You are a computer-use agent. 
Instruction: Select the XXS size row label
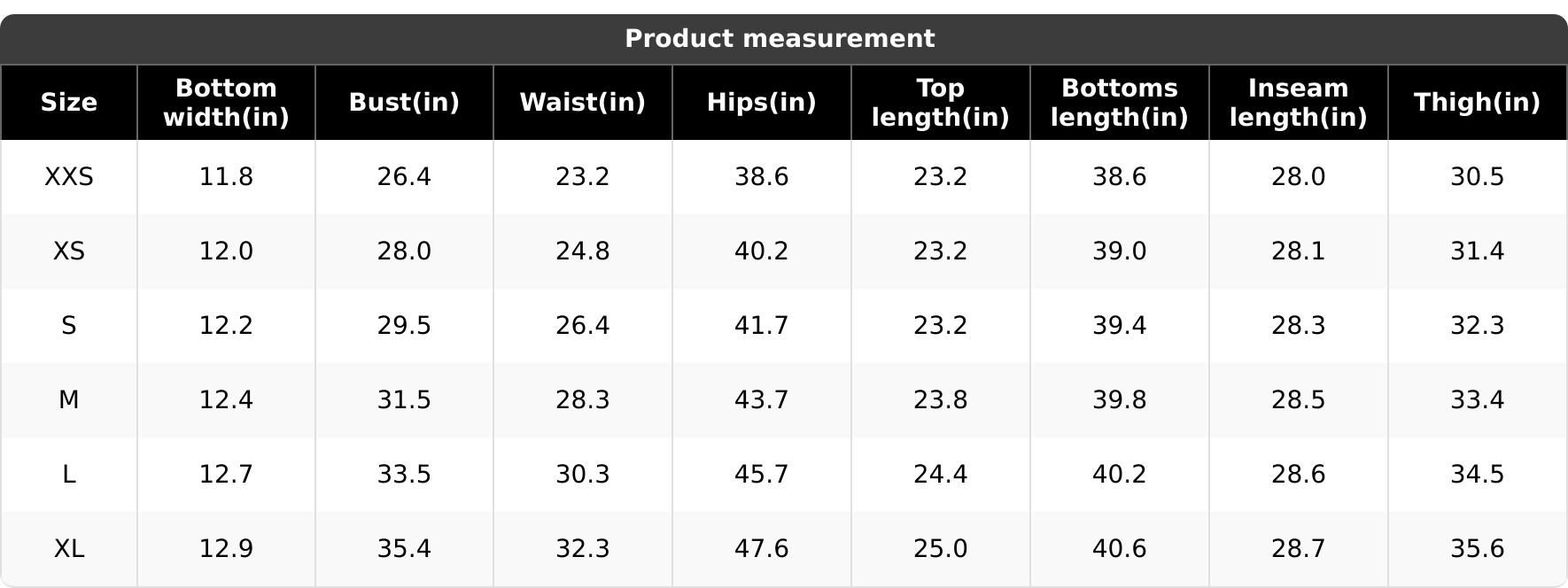click(x=69, y=177)
